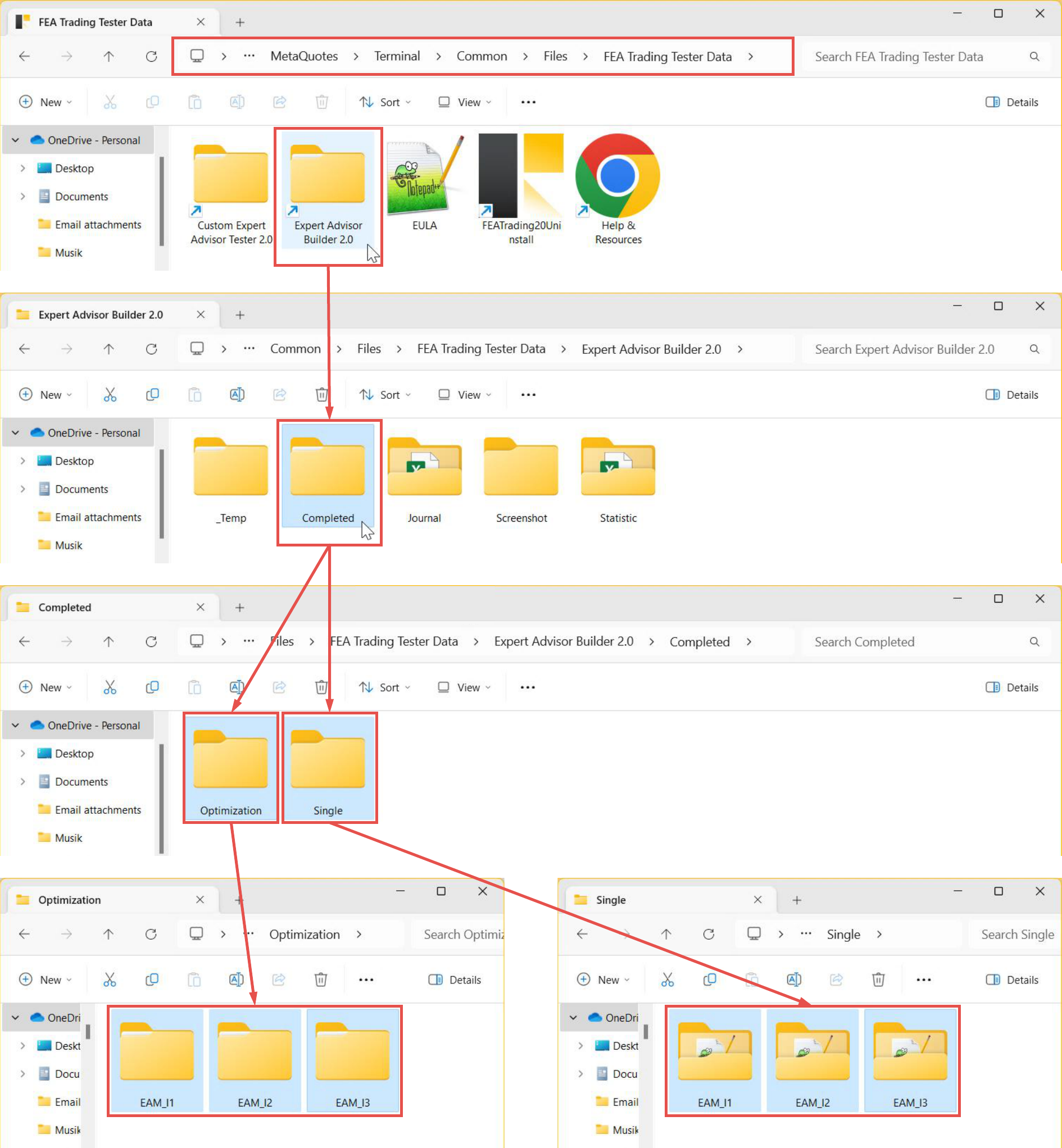Close the Optimization tab

coord(200,900)
